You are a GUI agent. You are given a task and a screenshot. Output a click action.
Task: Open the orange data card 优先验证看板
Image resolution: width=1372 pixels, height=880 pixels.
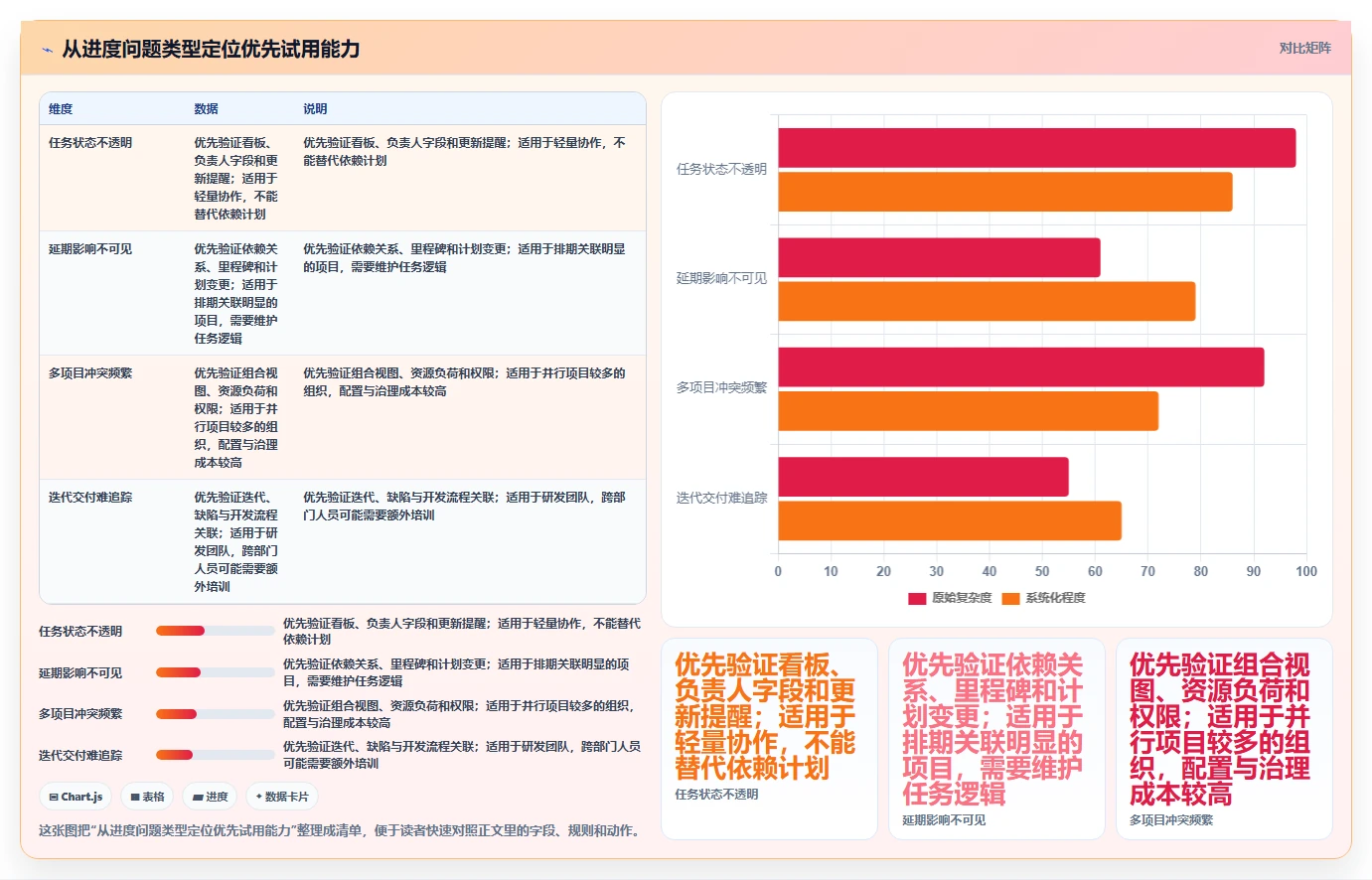click(x=769, y=739)
